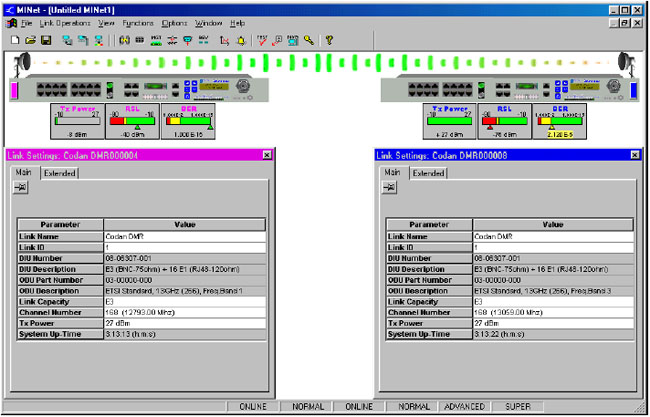
Task: Click the first networked-computers icon after Save
Action: click(x=67, y=40)
